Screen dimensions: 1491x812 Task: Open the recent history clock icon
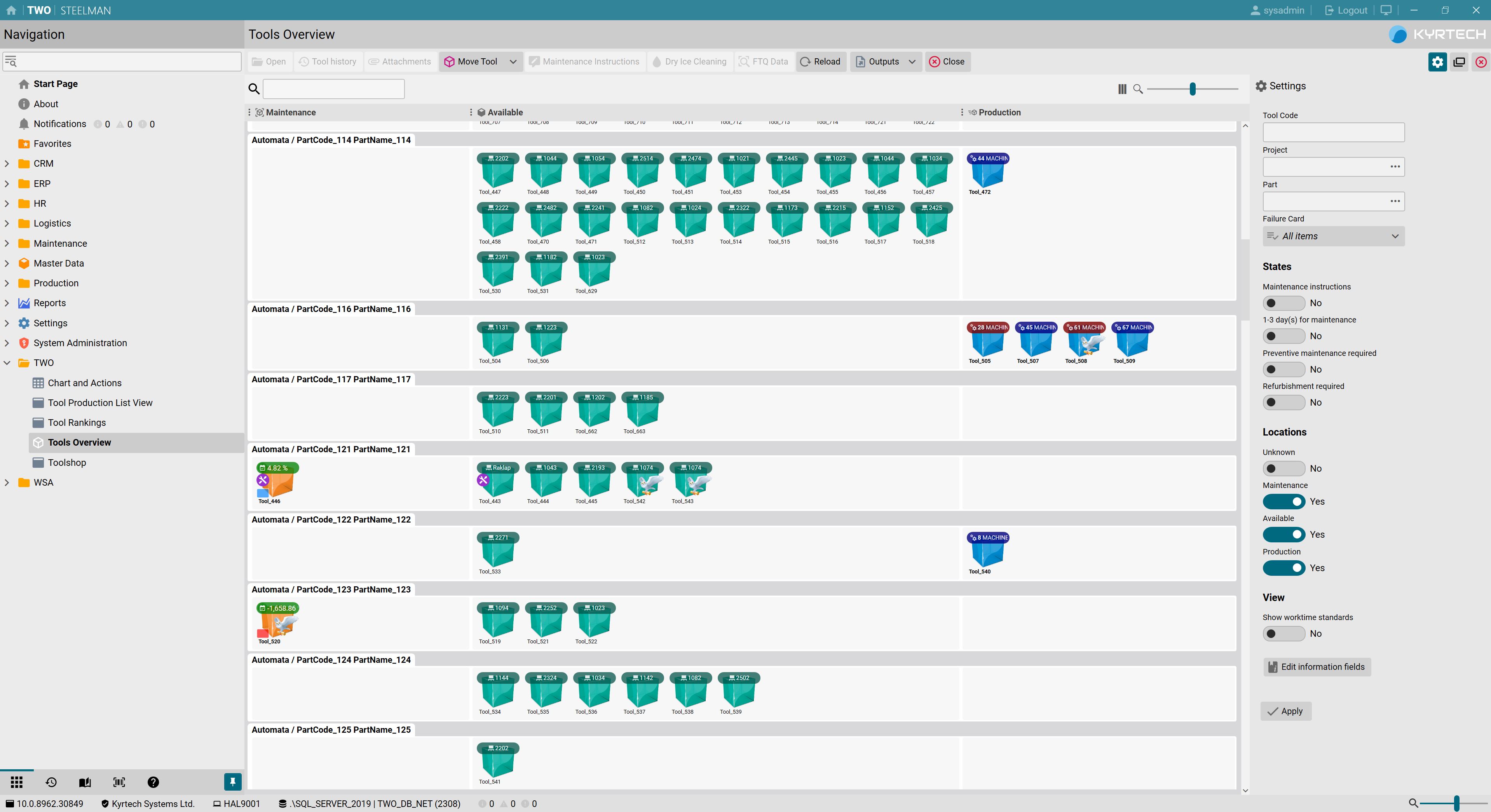point(51,782)
